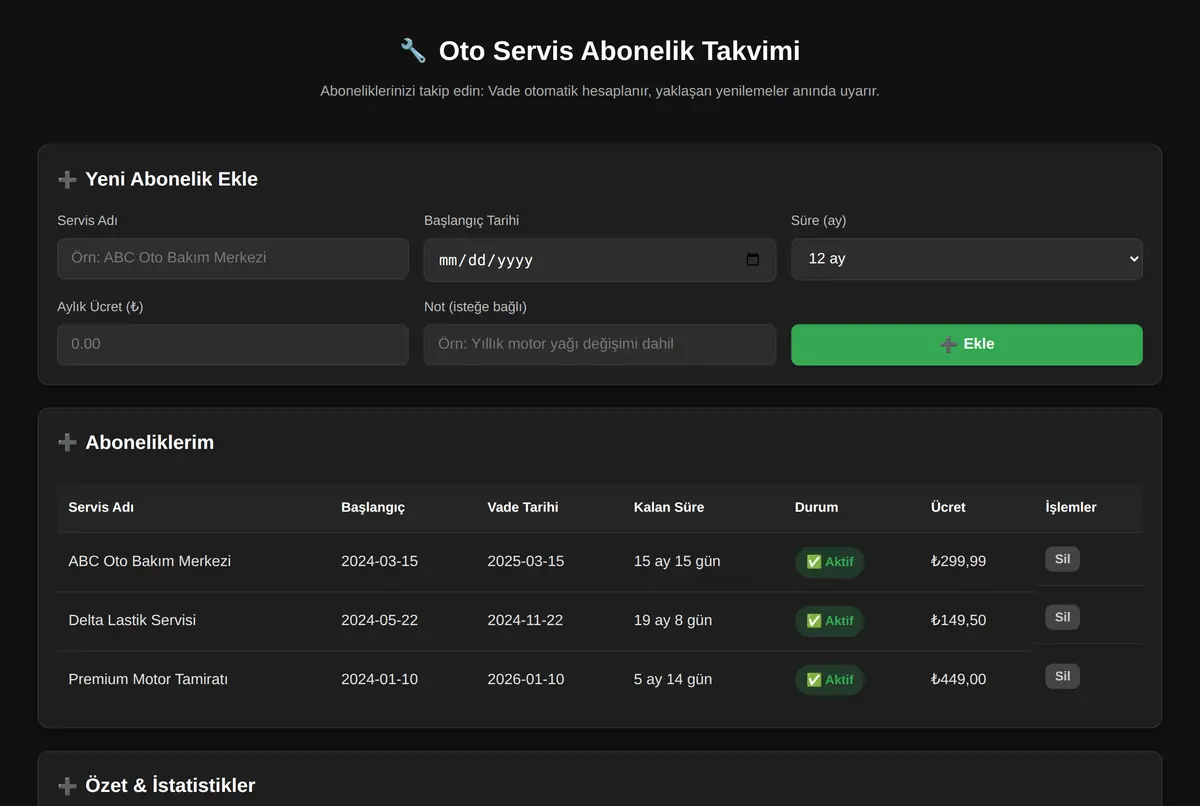Screen dimensions: 1200x806
Task: Click the due date 2024-11-22
Action: [525, 620]
